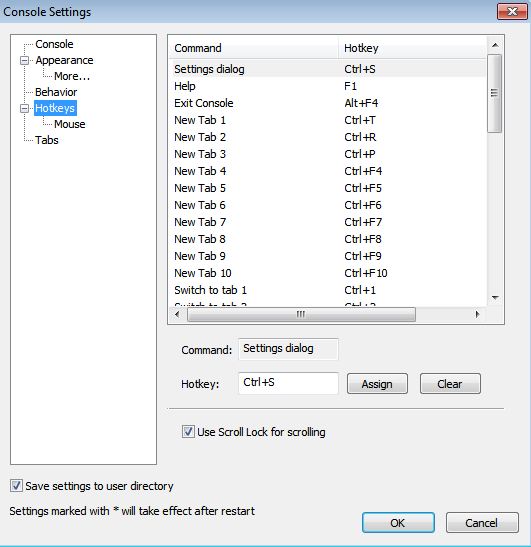Click the Command name field
Image resolution: width=531 pixels, height=547 pixels.
[x=288, y=349]
